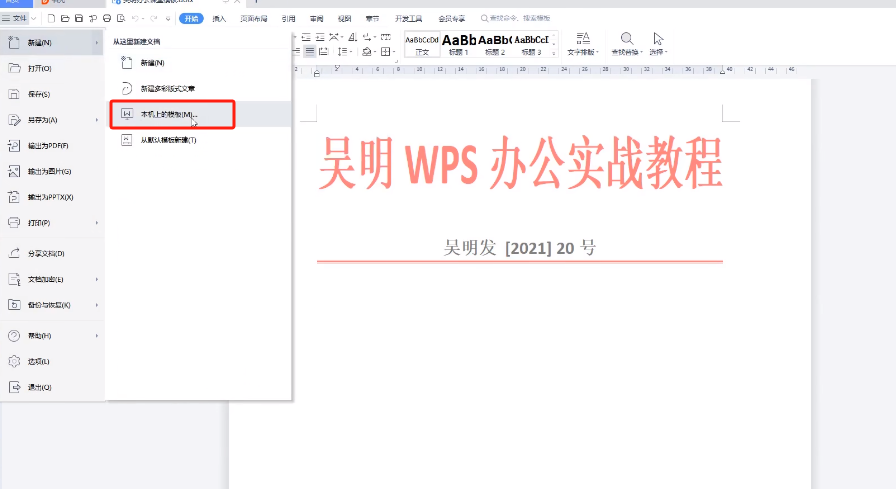Select 打开(O) in the file menu
This screenshot has height=489, width=896.
pyautogui.click(x=51, y=68)
